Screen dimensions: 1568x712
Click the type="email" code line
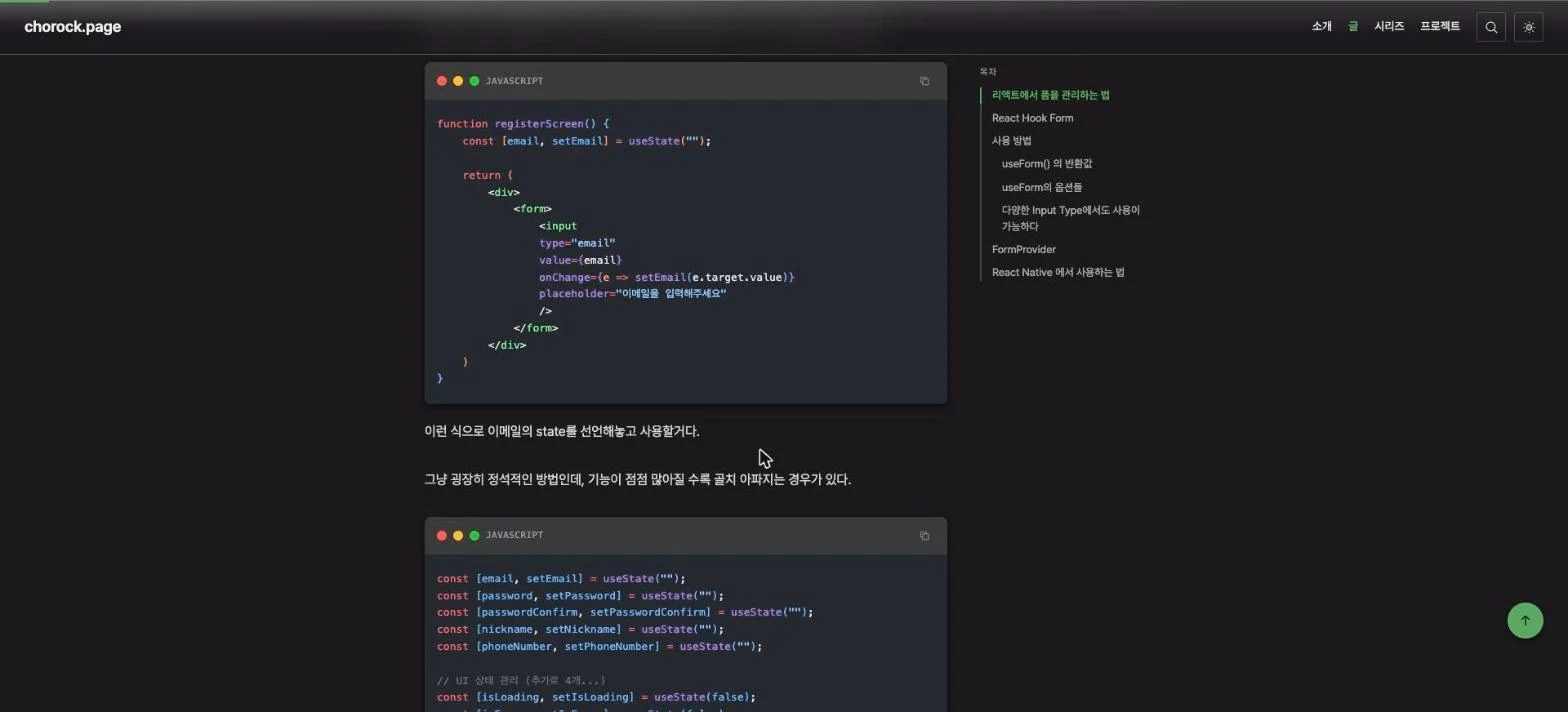coord(577,243)
